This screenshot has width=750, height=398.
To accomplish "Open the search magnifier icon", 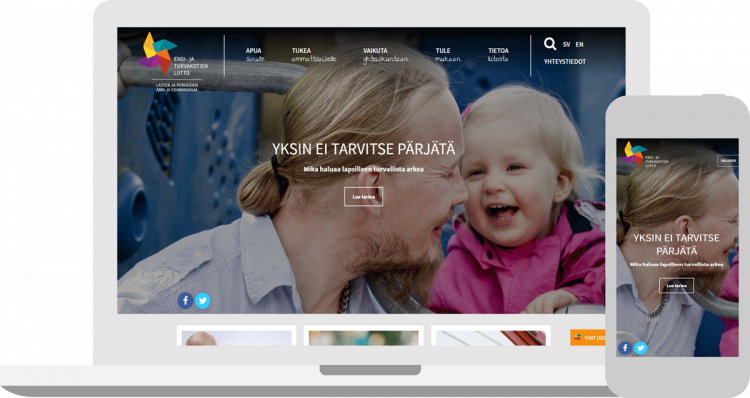I will [550, 44].
